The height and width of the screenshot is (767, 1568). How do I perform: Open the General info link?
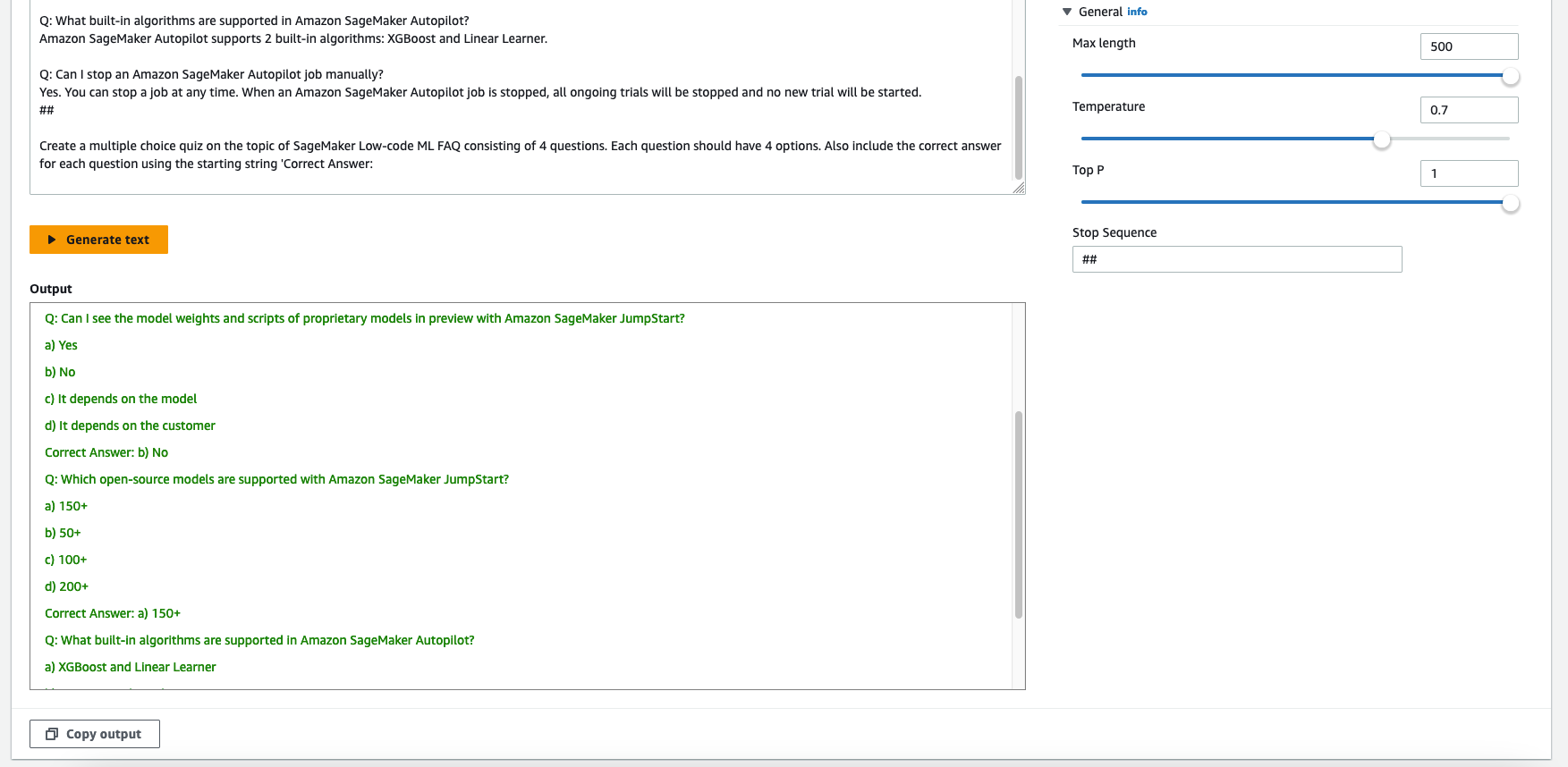click(x=1137, y=12)
